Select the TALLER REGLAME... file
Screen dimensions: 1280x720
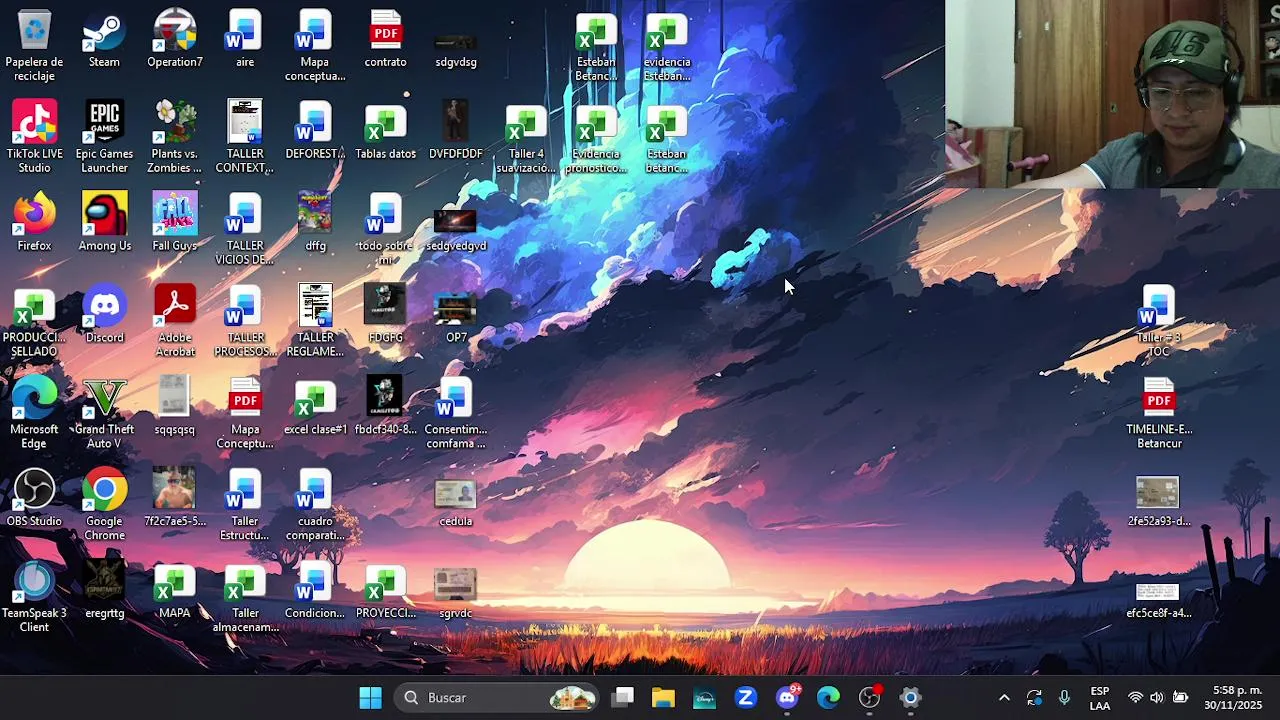[315, 321]
